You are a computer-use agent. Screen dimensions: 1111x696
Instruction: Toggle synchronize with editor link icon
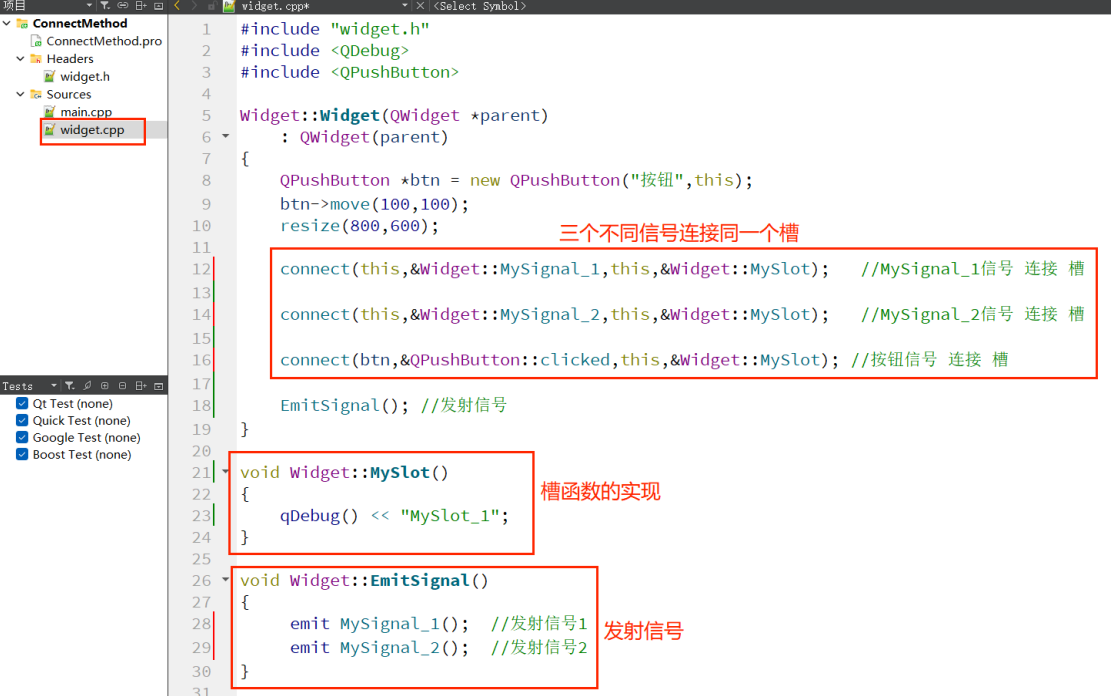click(x=123, y=6)
